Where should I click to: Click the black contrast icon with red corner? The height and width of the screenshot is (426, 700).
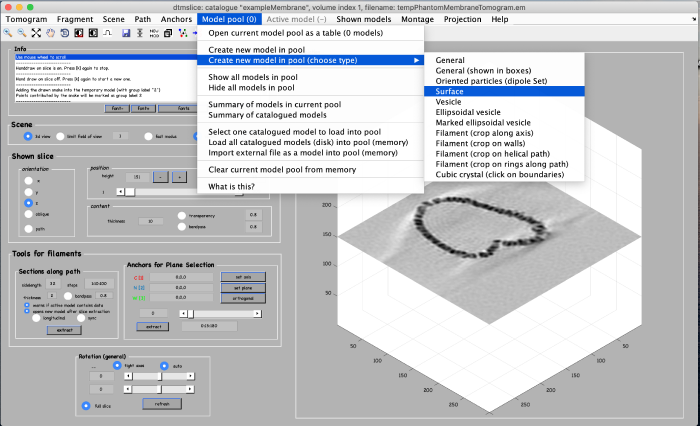click(x=79, y=33)
